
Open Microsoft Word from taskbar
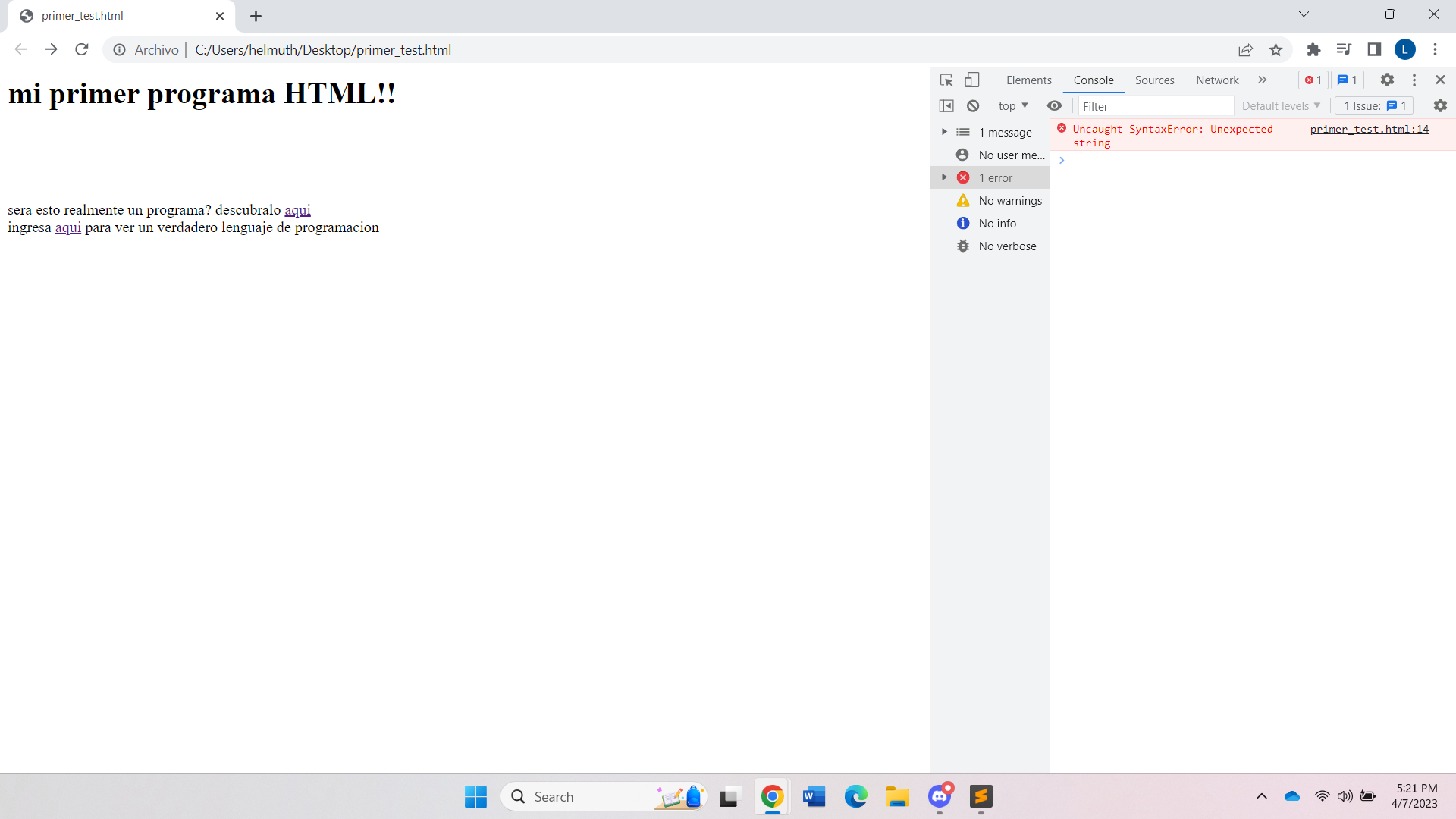click(x=814, y=796)
